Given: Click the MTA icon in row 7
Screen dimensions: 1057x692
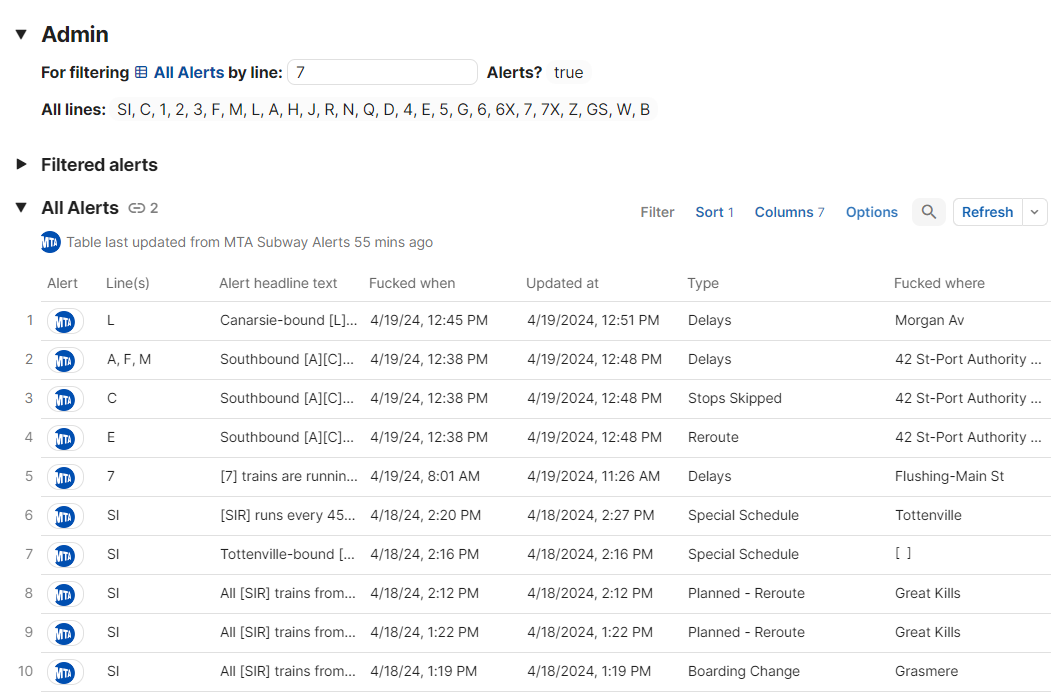Looking at the screenshot, I should pos(64,555).
